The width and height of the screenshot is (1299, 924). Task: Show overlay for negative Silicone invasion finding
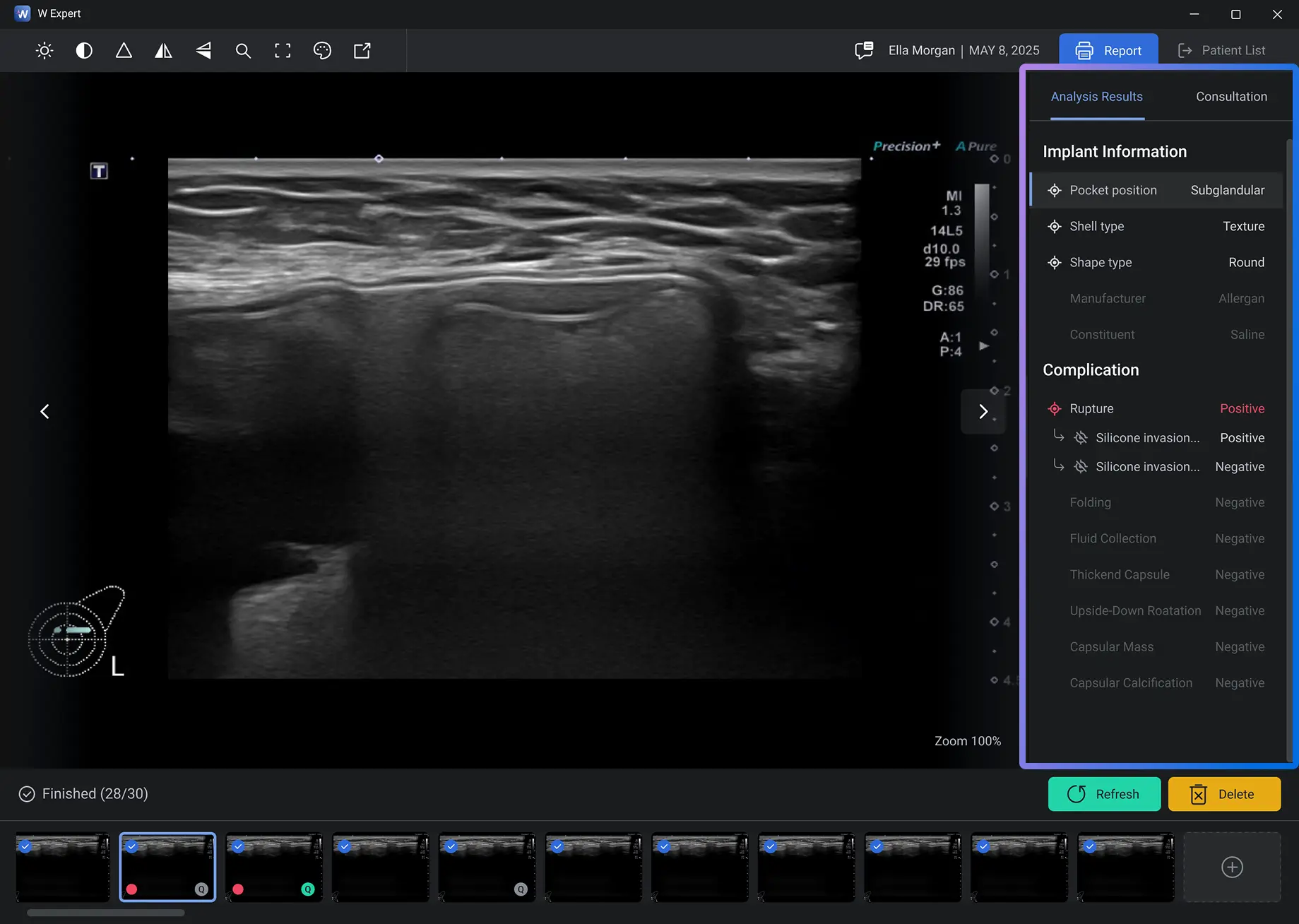click(x=1081, y=466)
